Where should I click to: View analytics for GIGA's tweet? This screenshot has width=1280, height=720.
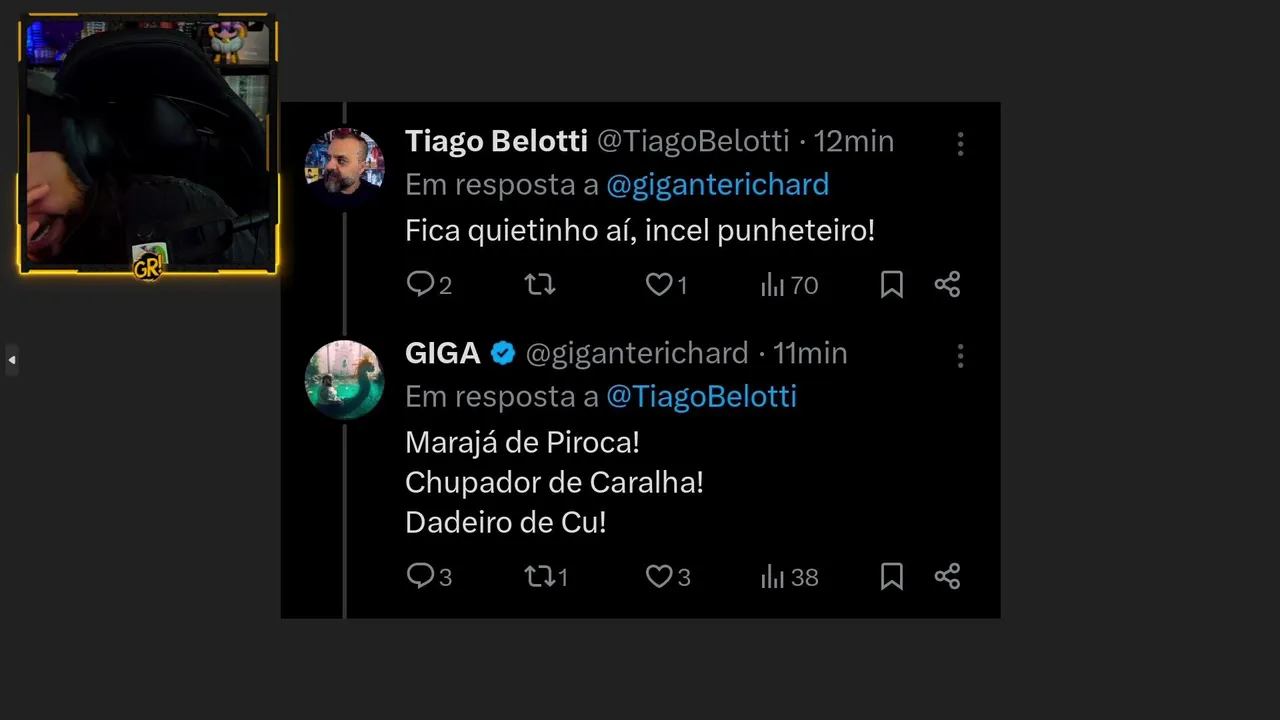[773, 576]
